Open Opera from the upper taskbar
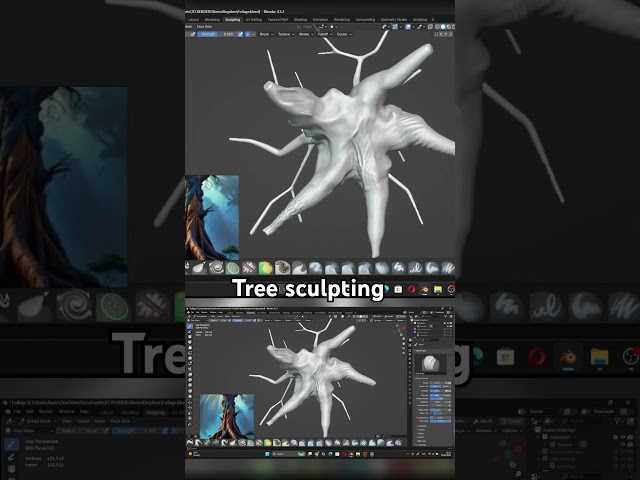Image resolution: width=640 pixels, height=480 pixels. [x=411, y=289]
